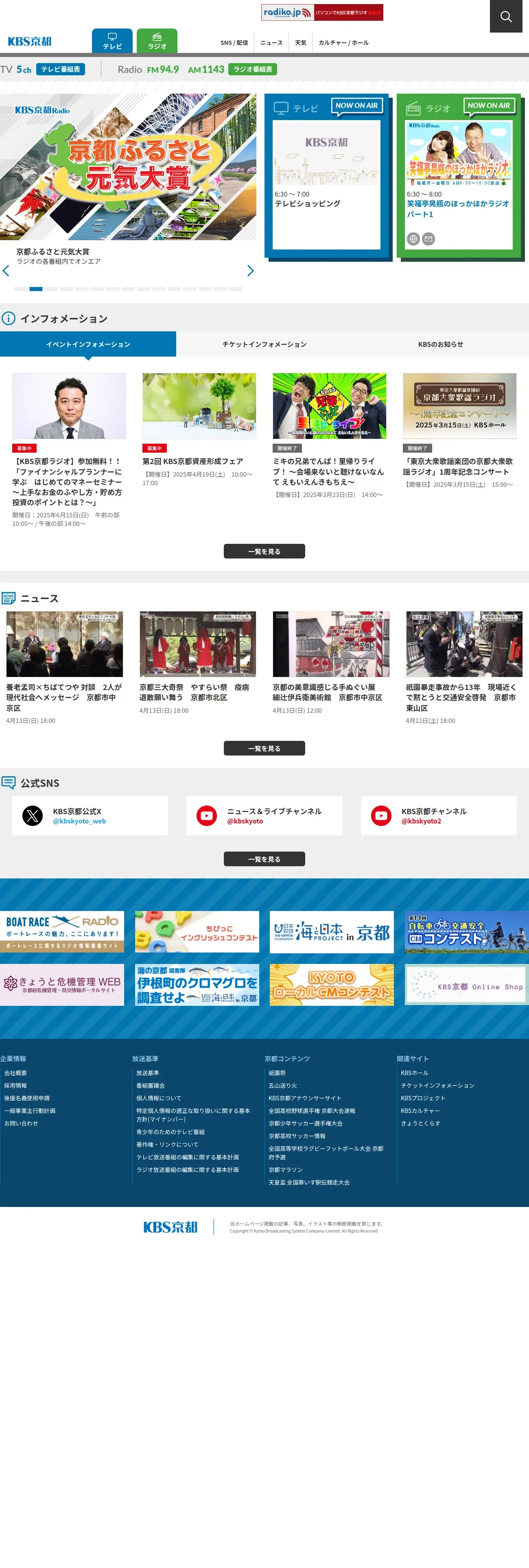Select the first carousel indicator dot
Image resolution: width=529 pixels, height=1568 pixels.
(20, 289)
